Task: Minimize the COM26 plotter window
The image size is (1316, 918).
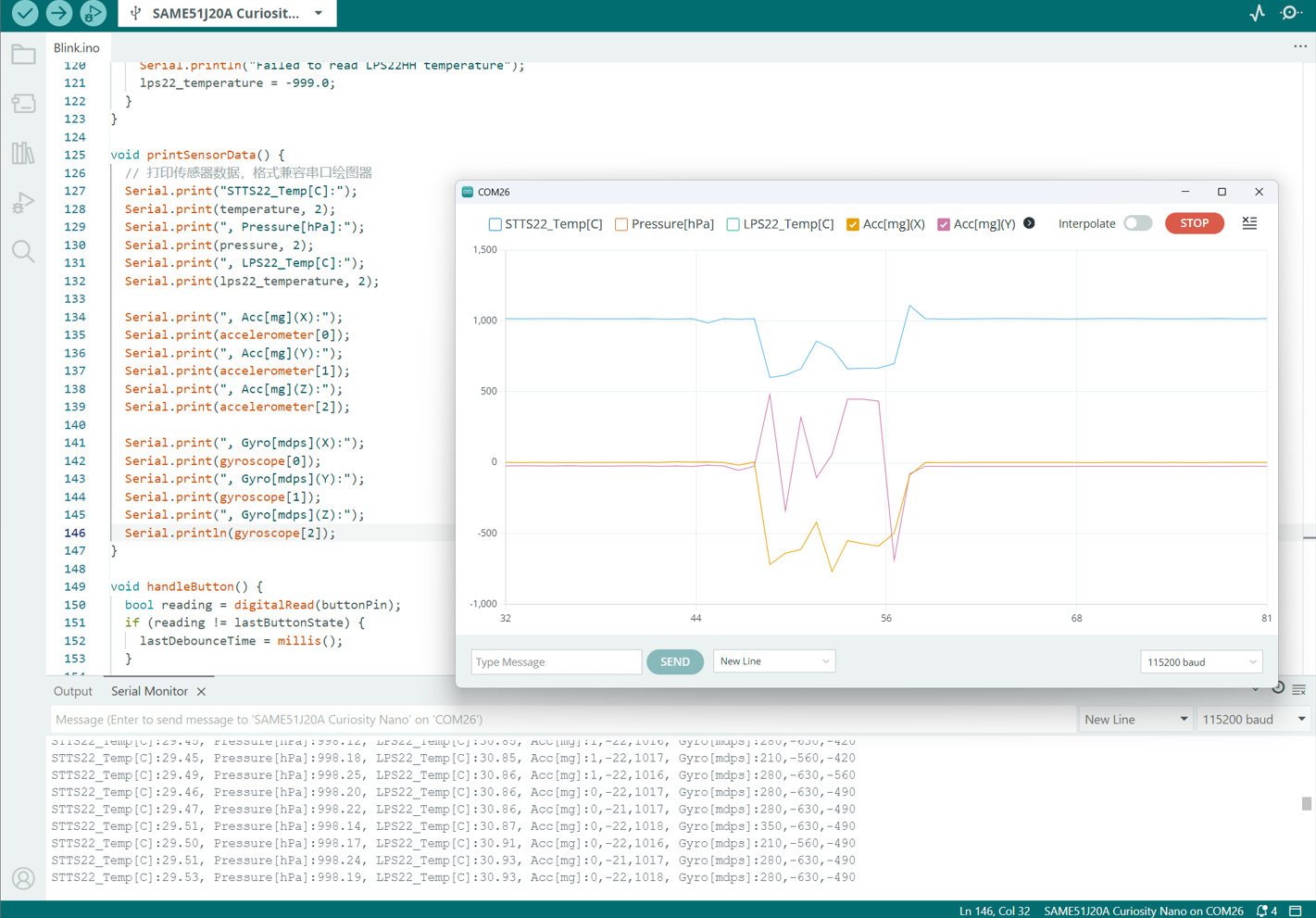Action: pos(1185,192)
